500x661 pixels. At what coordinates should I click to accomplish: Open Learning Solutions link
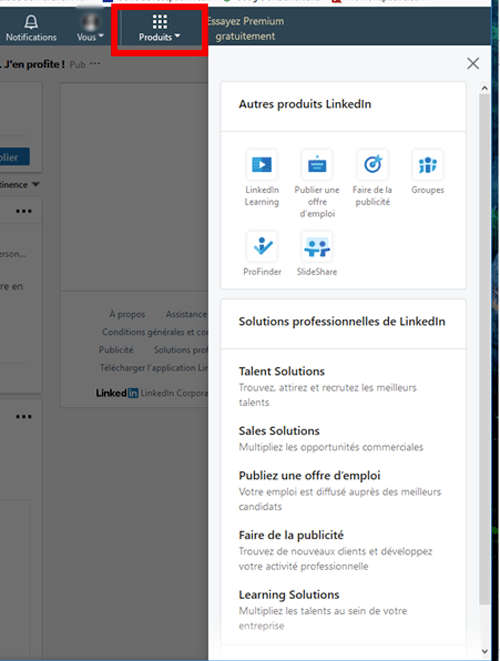click(x=289, y=594)
